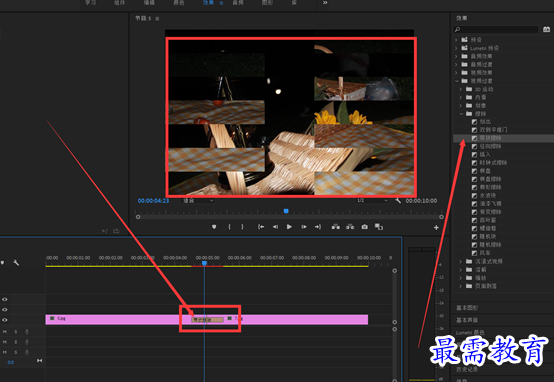The width and height of the screenshot is (554, 382).
Task: Open the Lumetri 颜色 panel
Action: 470,333
